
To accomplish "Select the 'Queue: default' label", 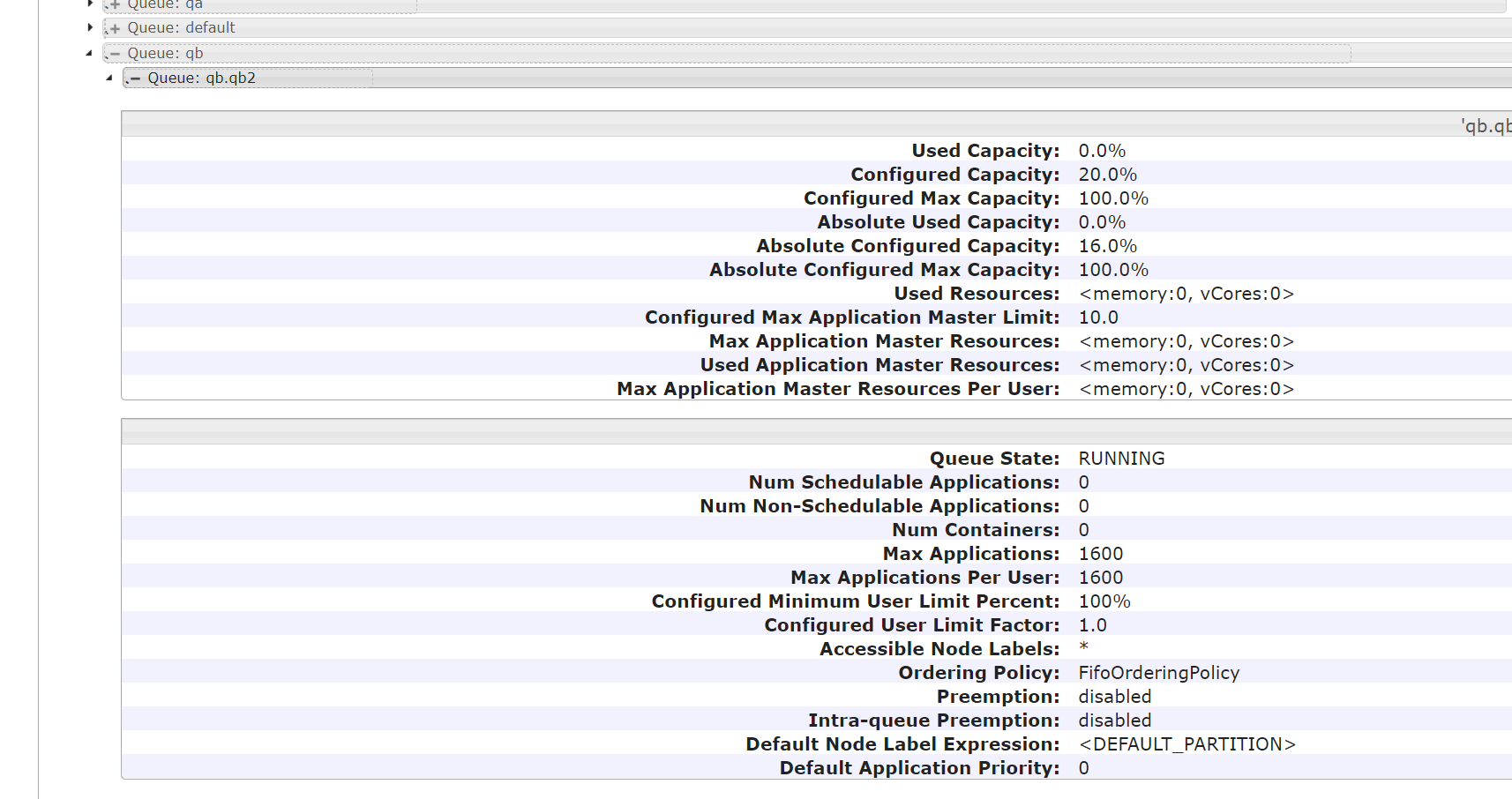I will tap(182, 27).
